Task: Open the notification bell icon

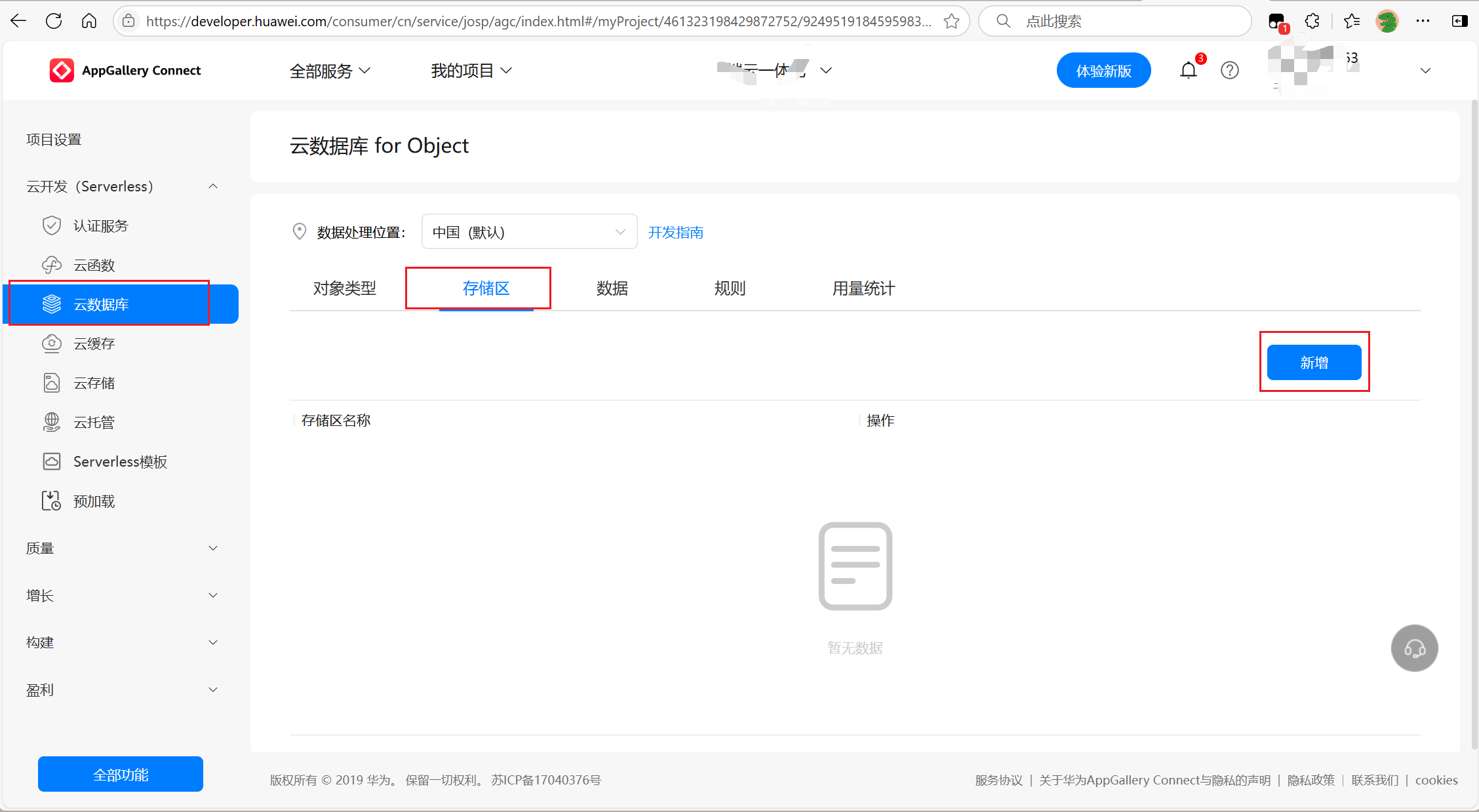Action: coord(1188,70)
